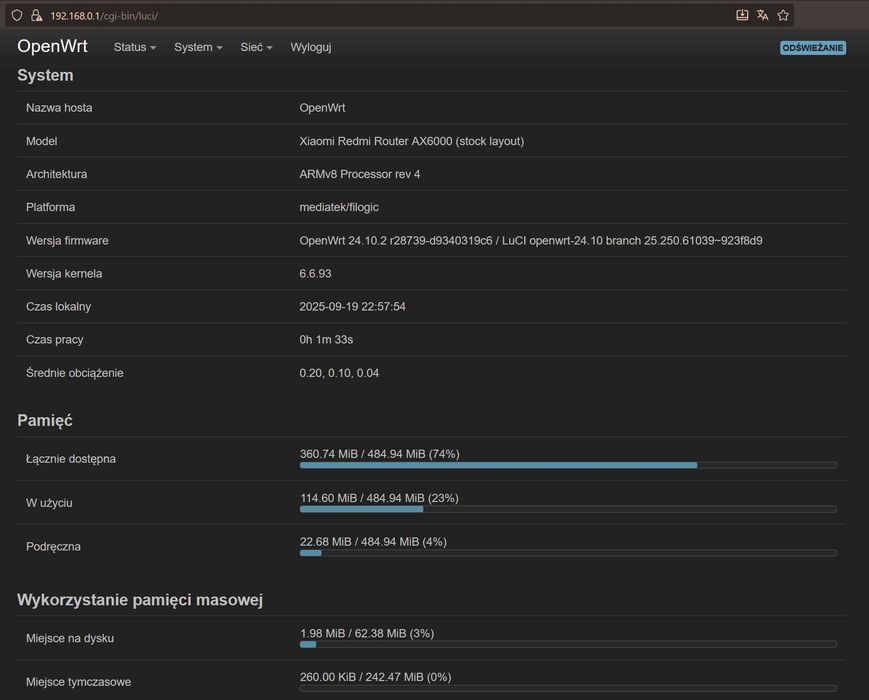Click the uptime value 0h 1m 33s
The width and height of the screenshot is (869, 700).
click(x=326, y=340)
